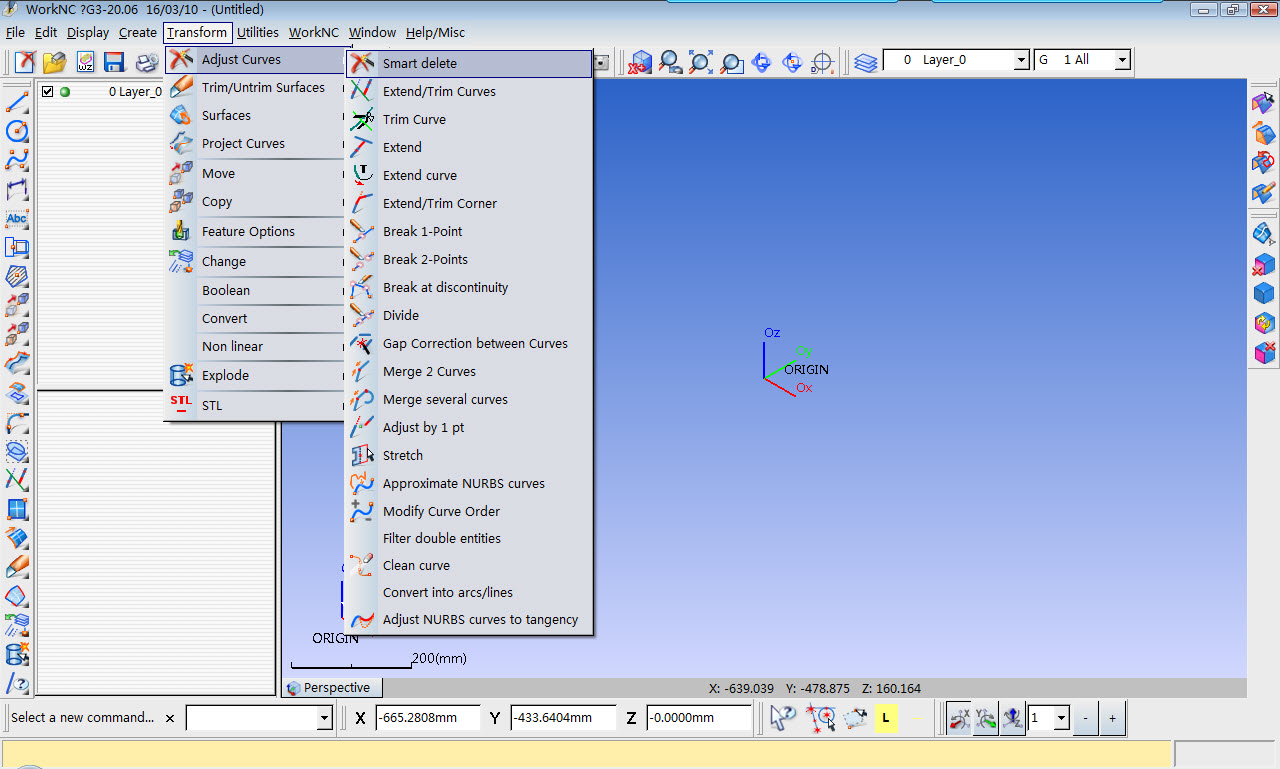This screenshot has width=1280, height=769.
Task: Open the Utilities menu
Action: click(258, 32)
